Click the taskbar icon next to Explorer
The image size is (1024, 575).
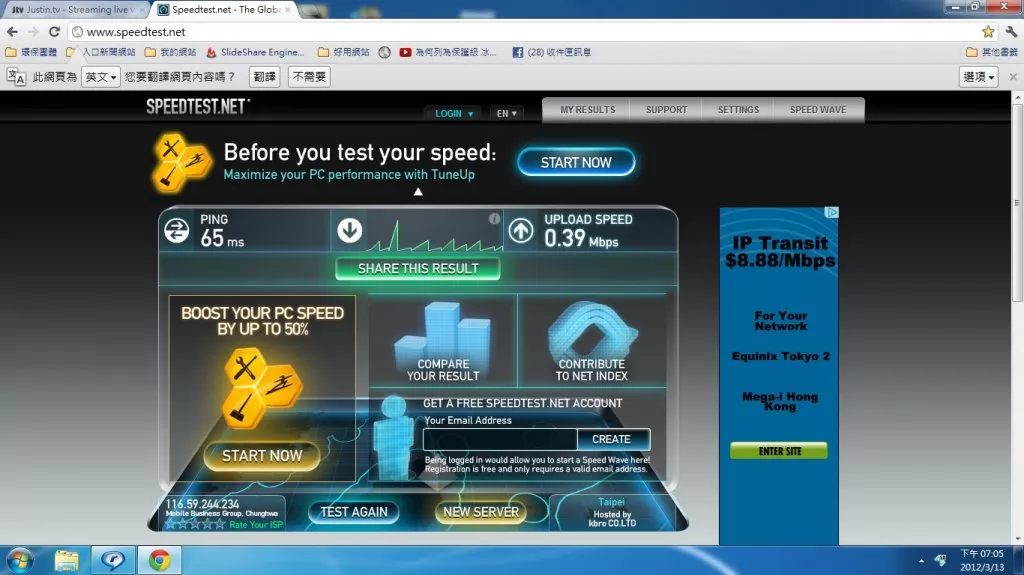113,561
